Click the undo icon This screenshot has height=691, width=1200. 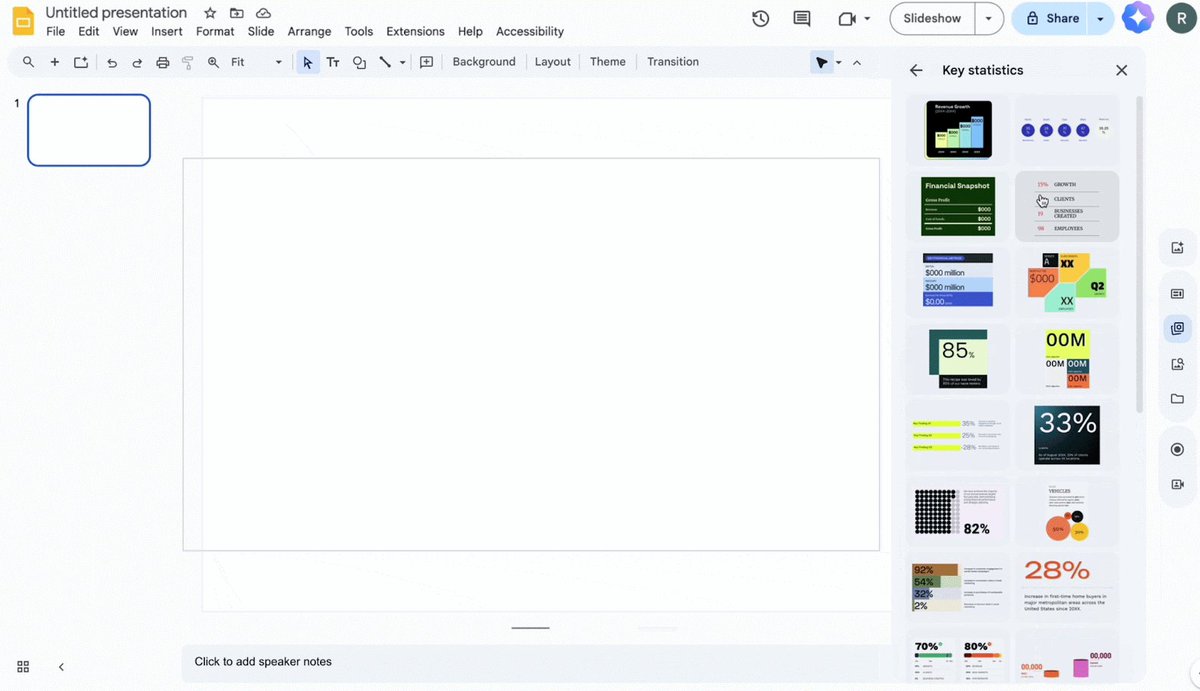coord(111,62)
